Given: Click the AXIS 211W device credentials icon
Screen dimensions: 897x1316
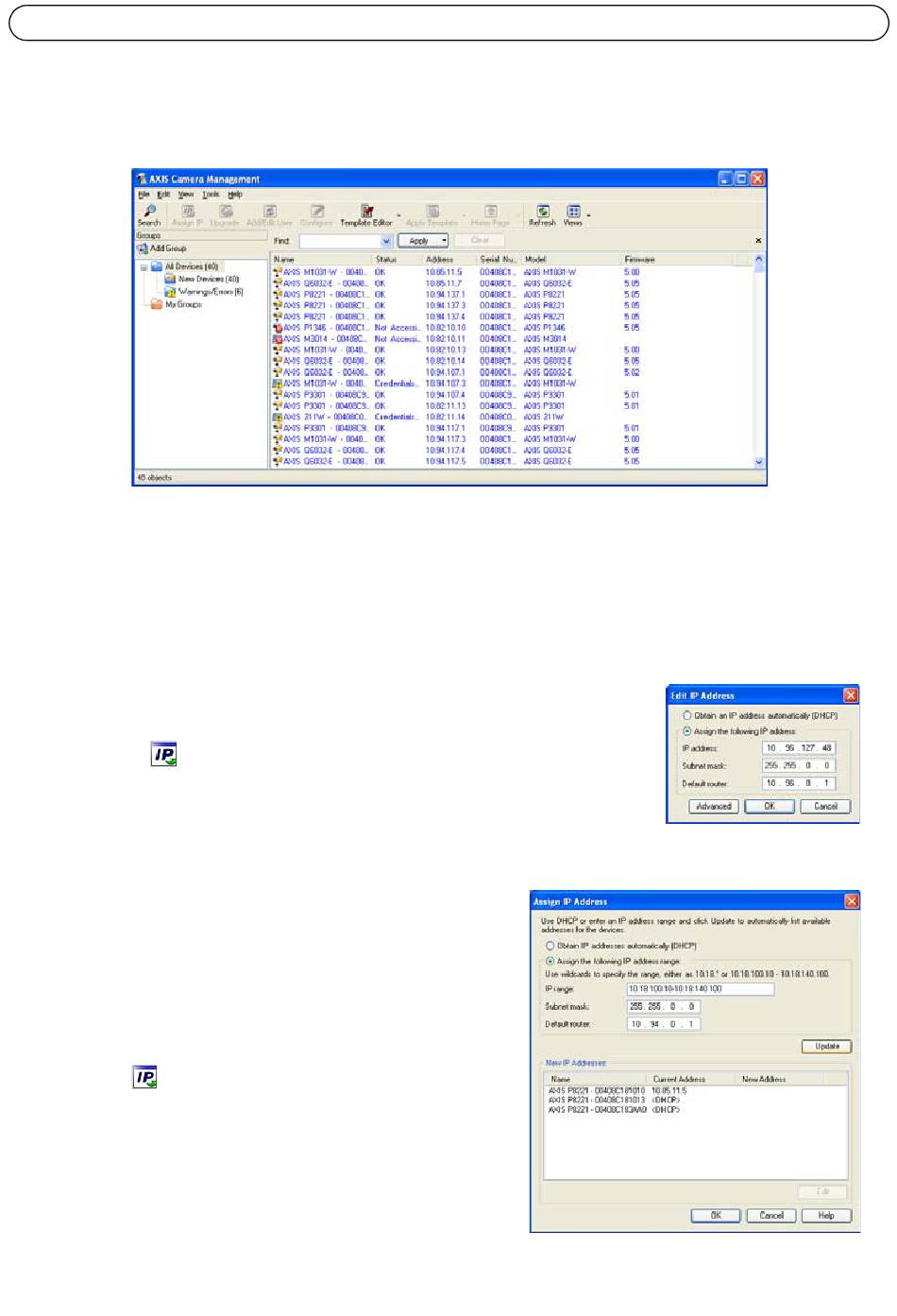Looking at the screenshot, I should tap(278, 417).
